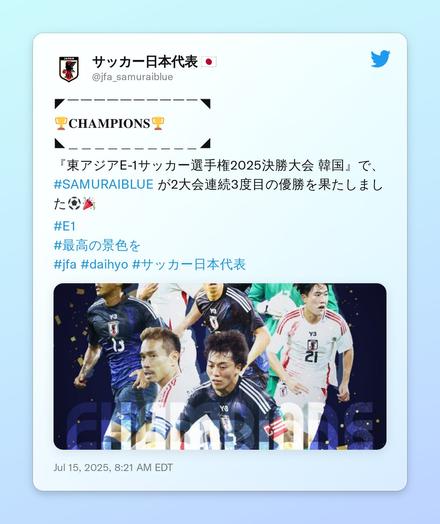The image size is (440, 524).
Task: Click the right trophy emoji
Action: click(158, 123)
